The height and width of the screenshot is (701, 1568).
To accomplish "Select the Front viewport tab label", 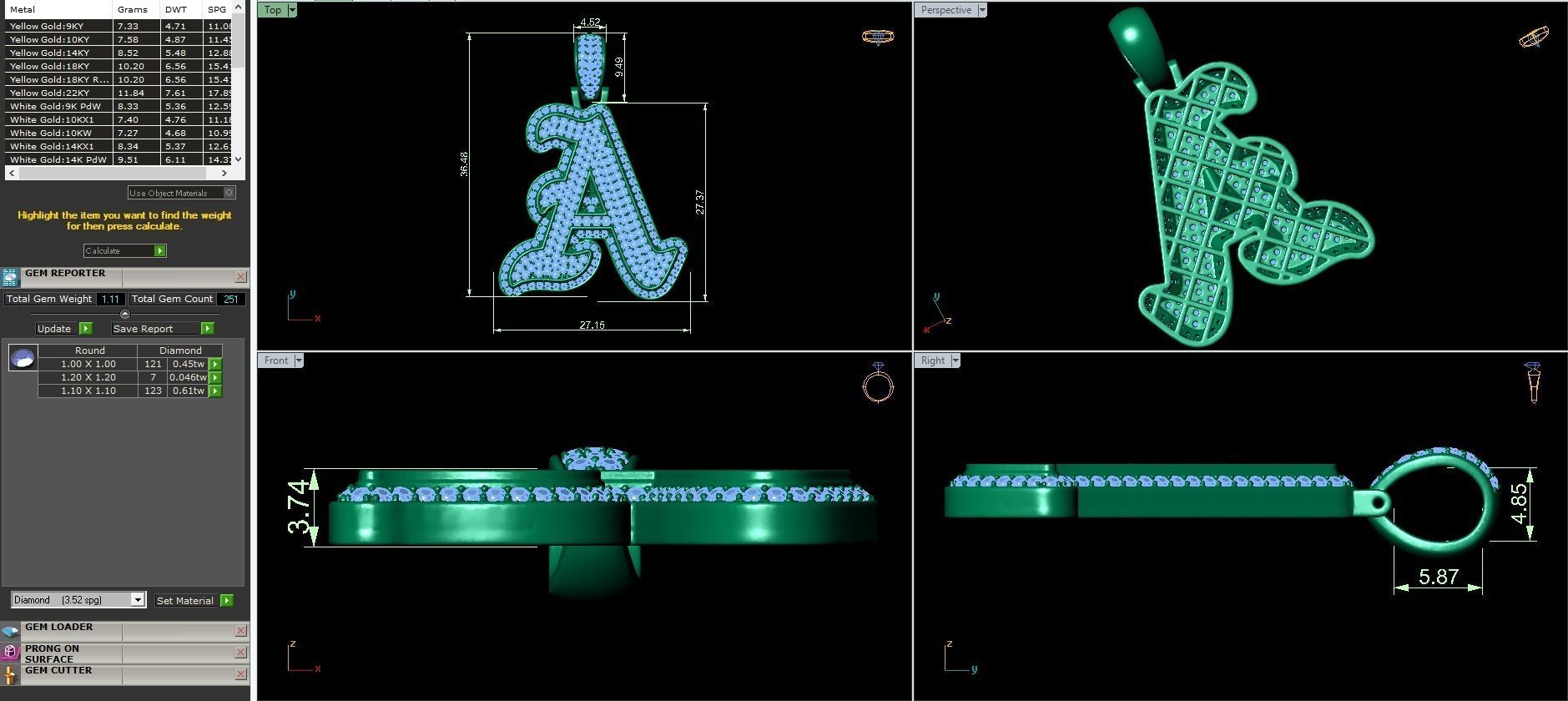I will [276, 361].
